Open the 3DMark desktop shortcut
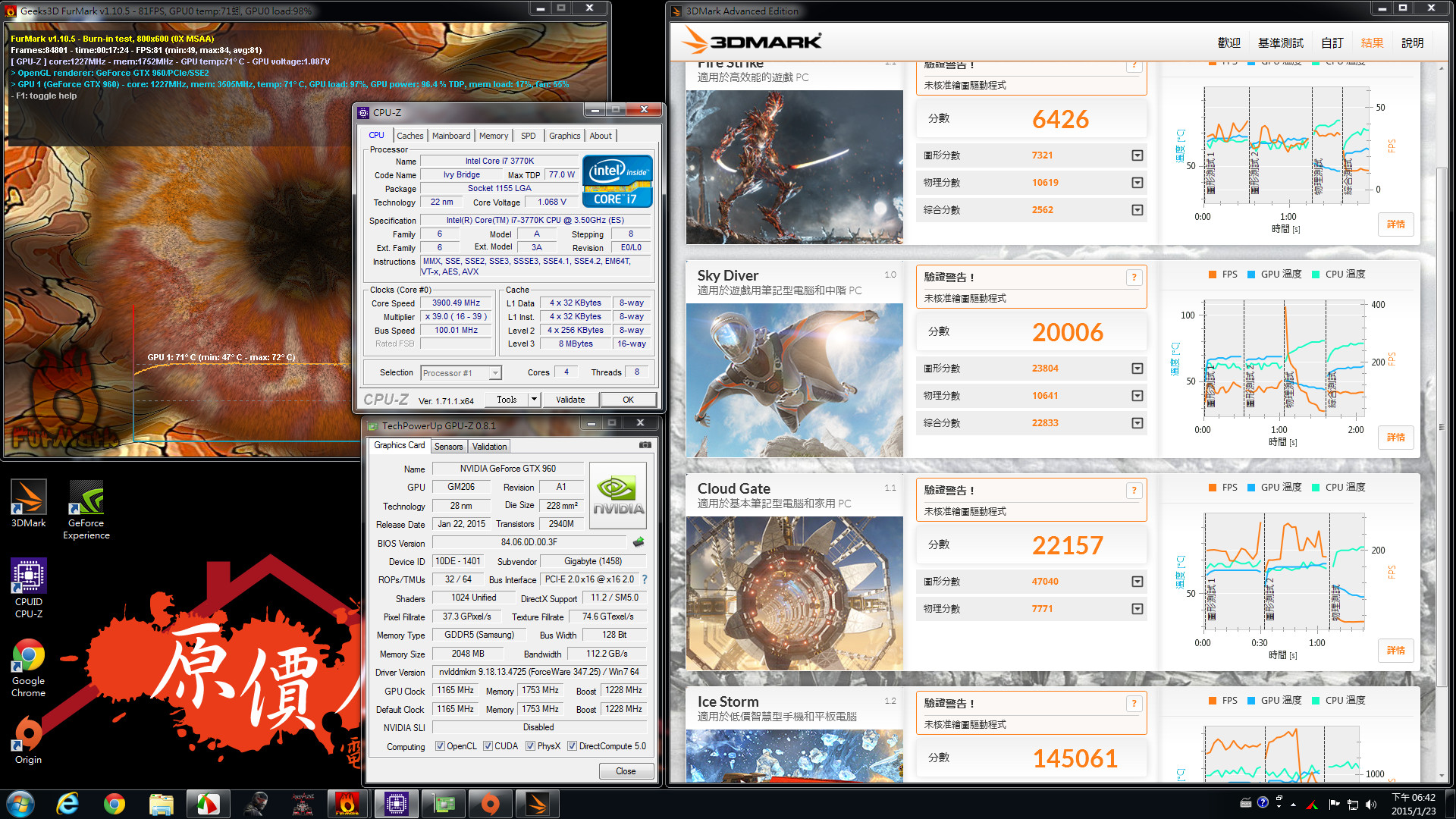Screen dimensions: 1456x819 click(29, 504)
